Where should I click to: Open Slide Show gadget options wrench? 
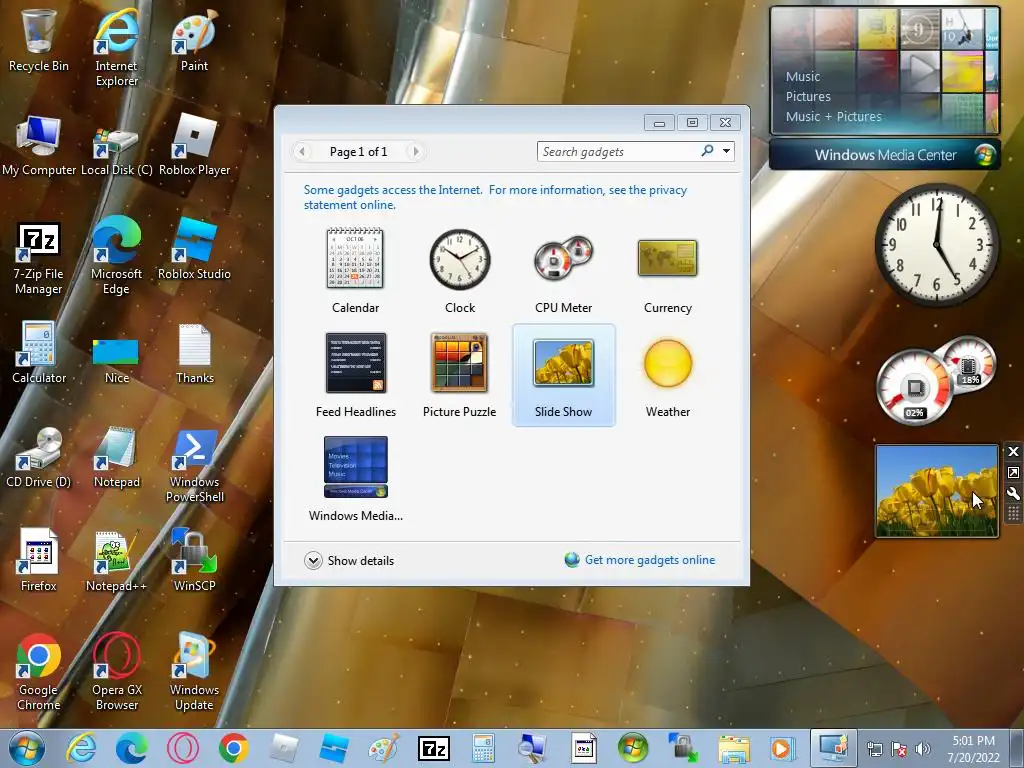coord(1013,494)
